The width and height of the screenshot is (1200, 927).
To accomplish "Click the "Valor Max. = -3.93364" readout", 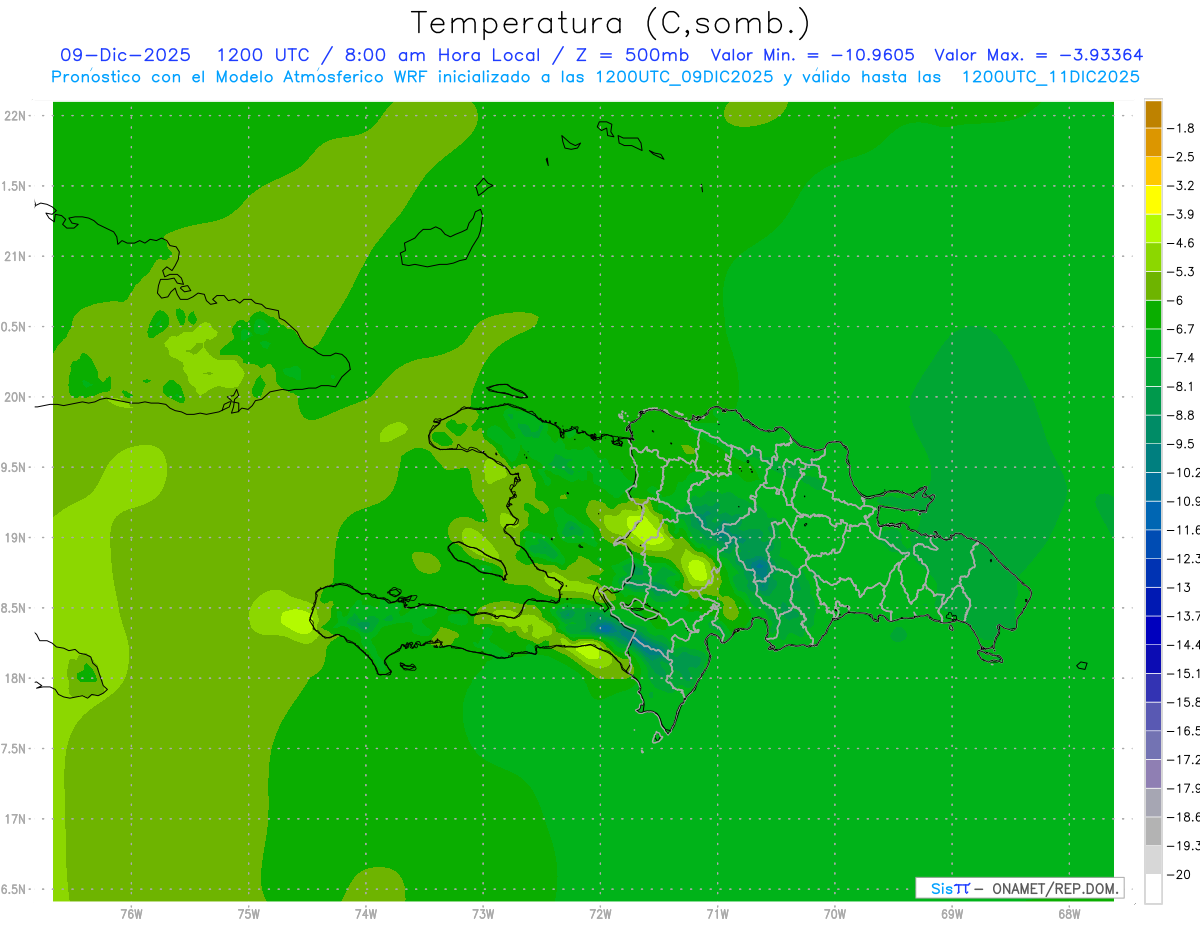I will (1038, 55).
